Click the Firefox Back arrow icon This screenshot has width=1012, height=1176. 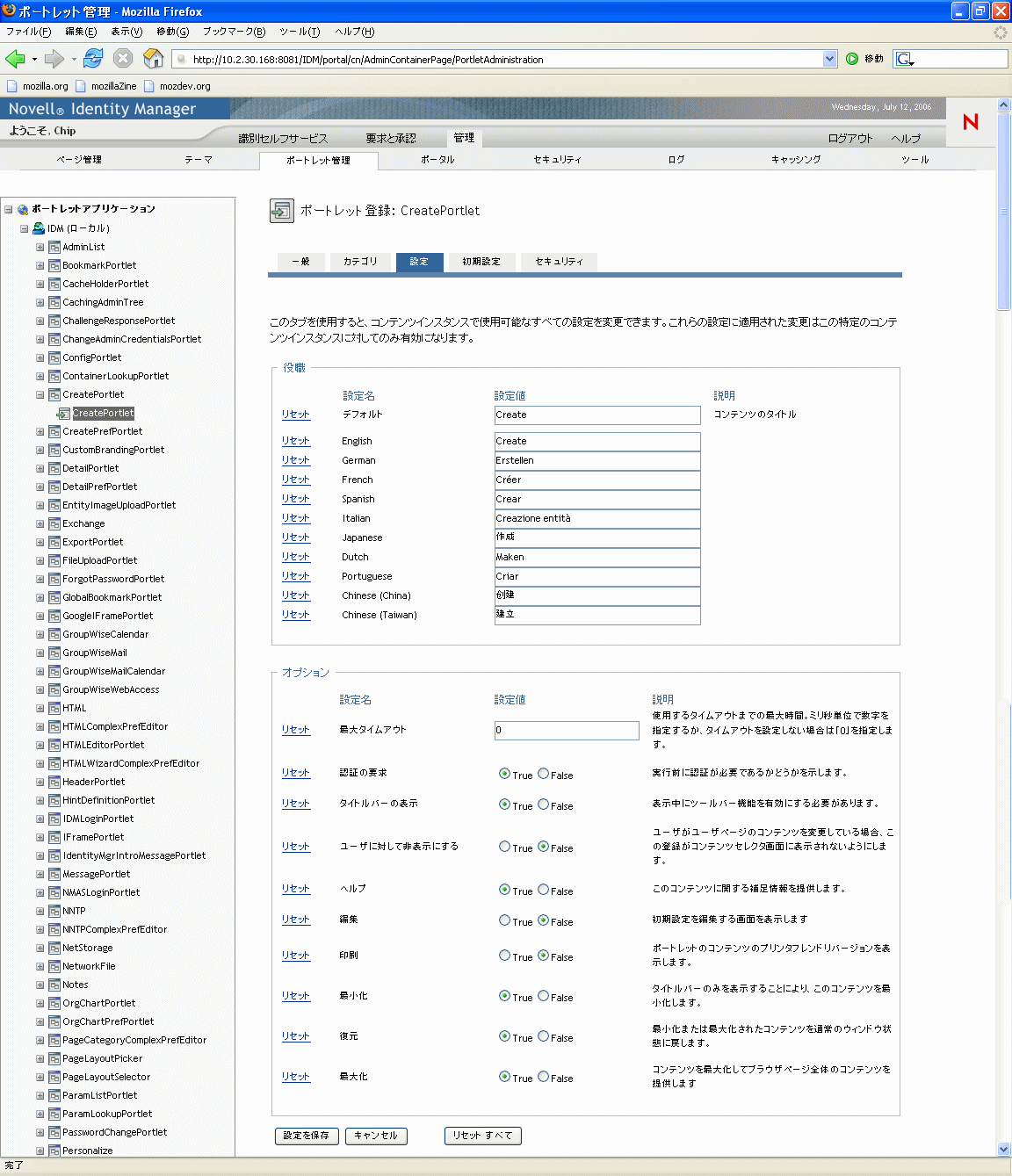[15, 59]
